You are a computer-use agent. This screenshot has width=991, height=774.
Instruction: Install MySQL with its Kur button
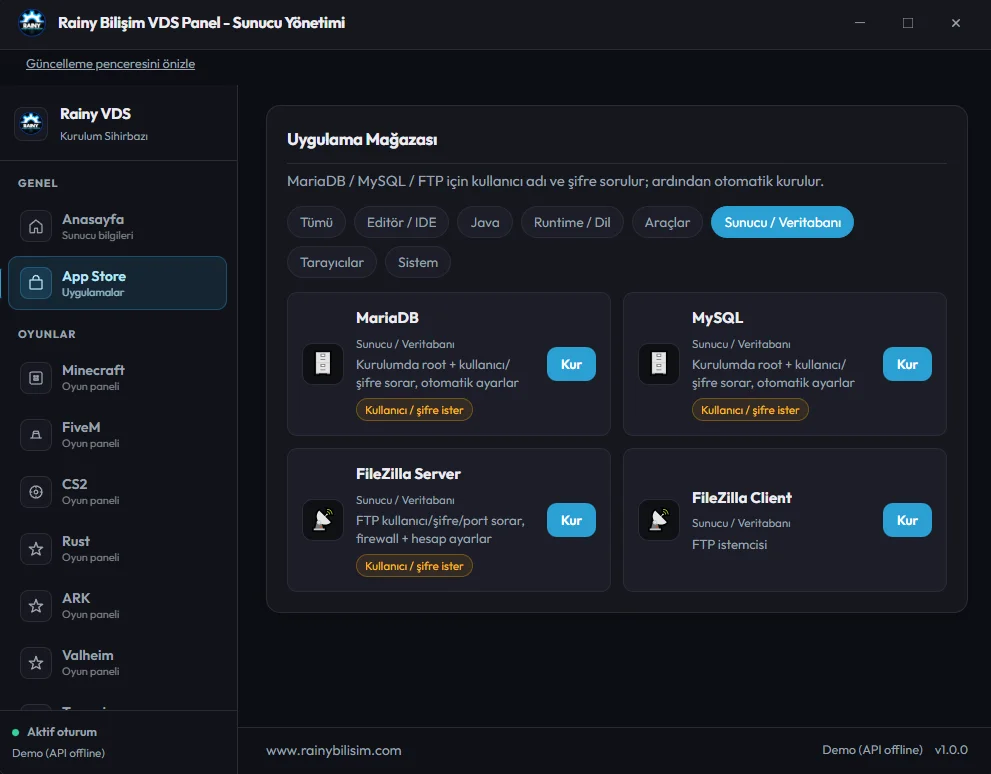point(907,364)
